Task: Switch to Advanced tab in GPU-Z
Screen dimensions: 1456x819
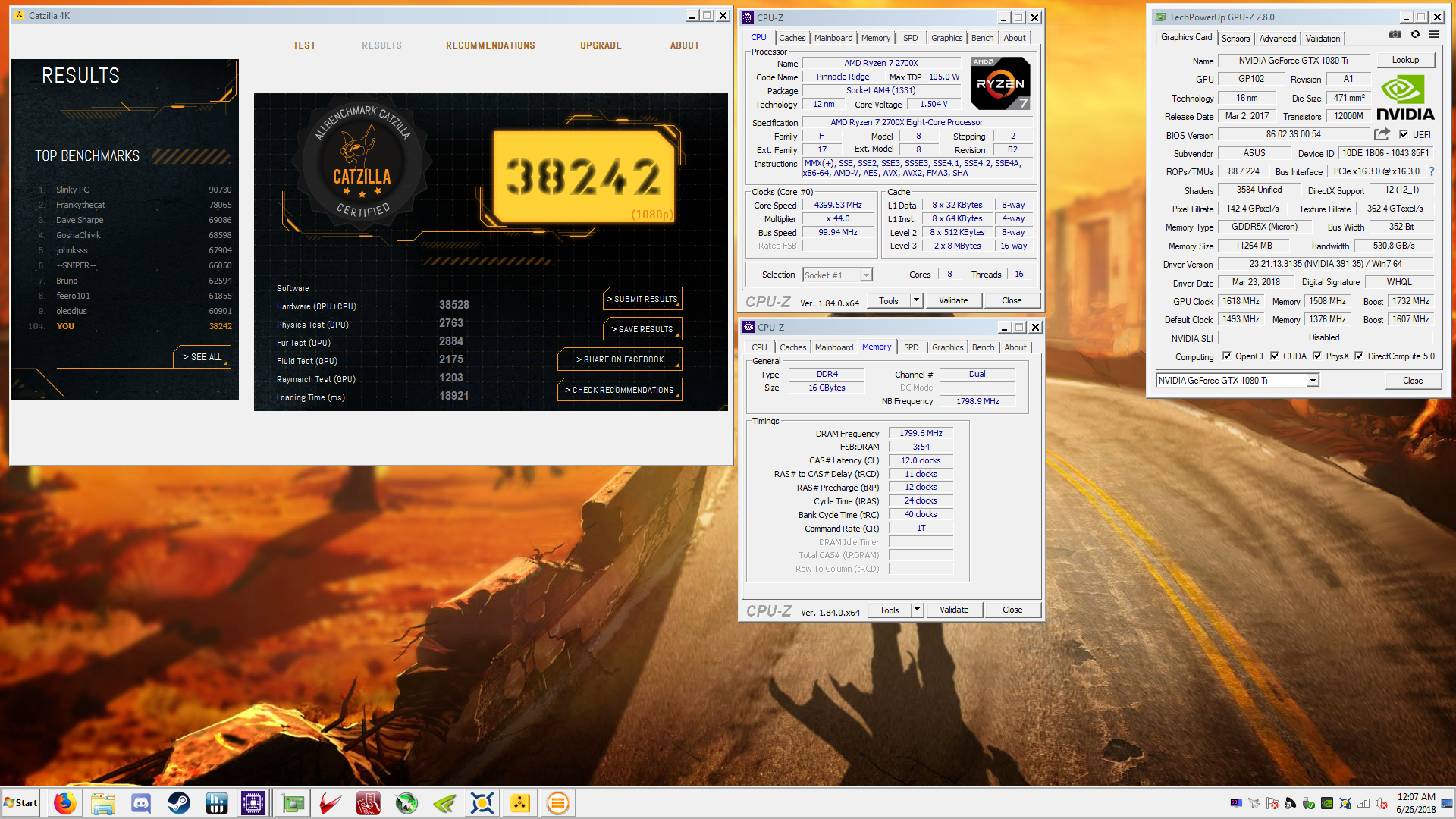Action: point(1278,39)
